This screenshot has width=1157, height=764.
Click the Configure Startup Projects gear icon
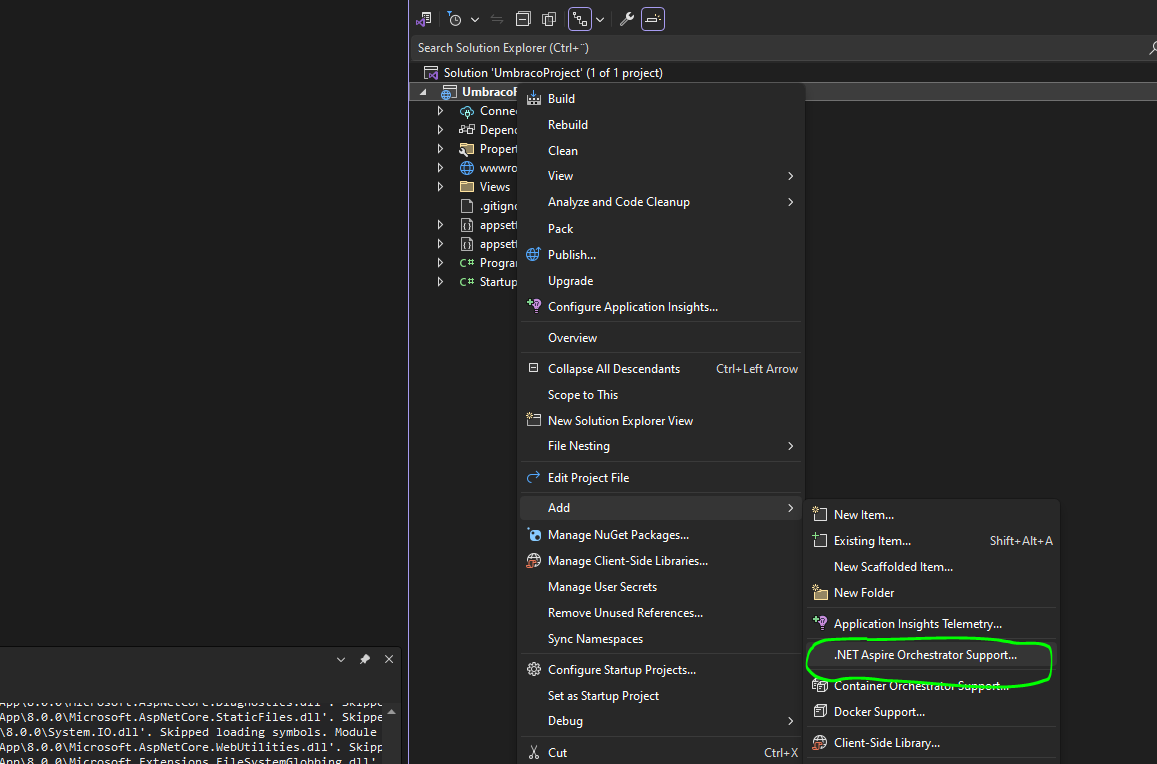533,670
